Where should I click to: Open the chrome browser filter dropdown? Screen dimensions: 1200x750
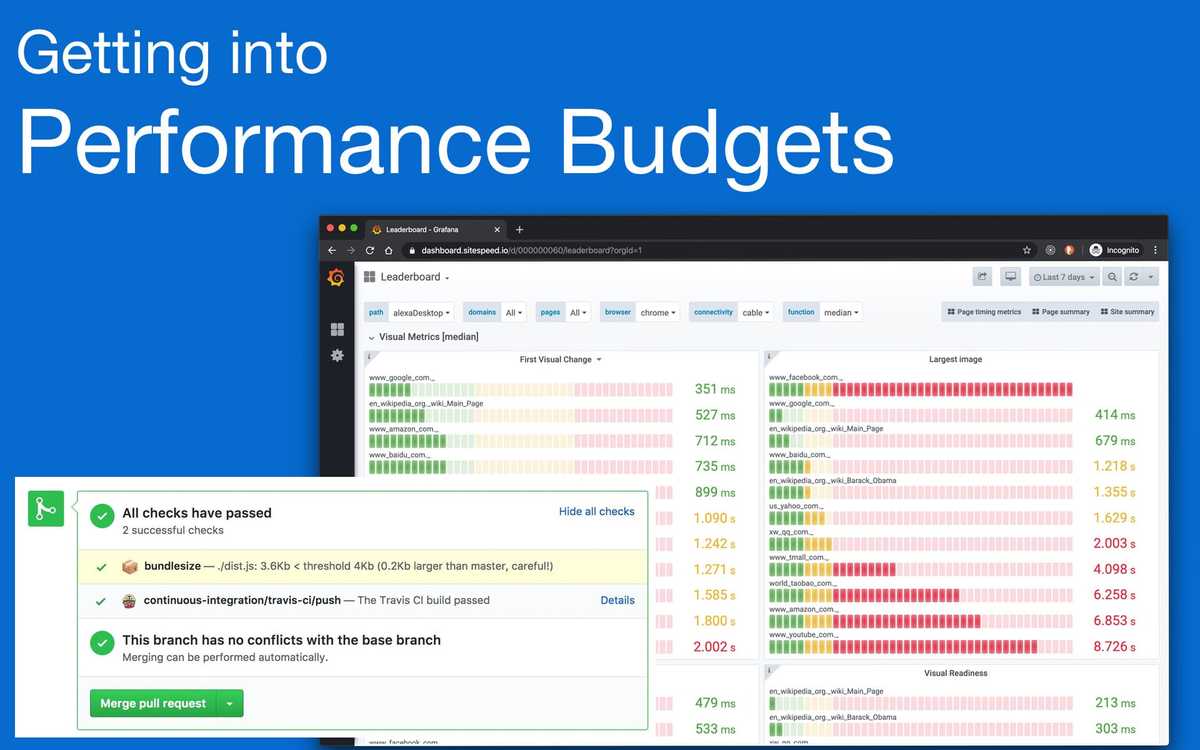[658, 312]
